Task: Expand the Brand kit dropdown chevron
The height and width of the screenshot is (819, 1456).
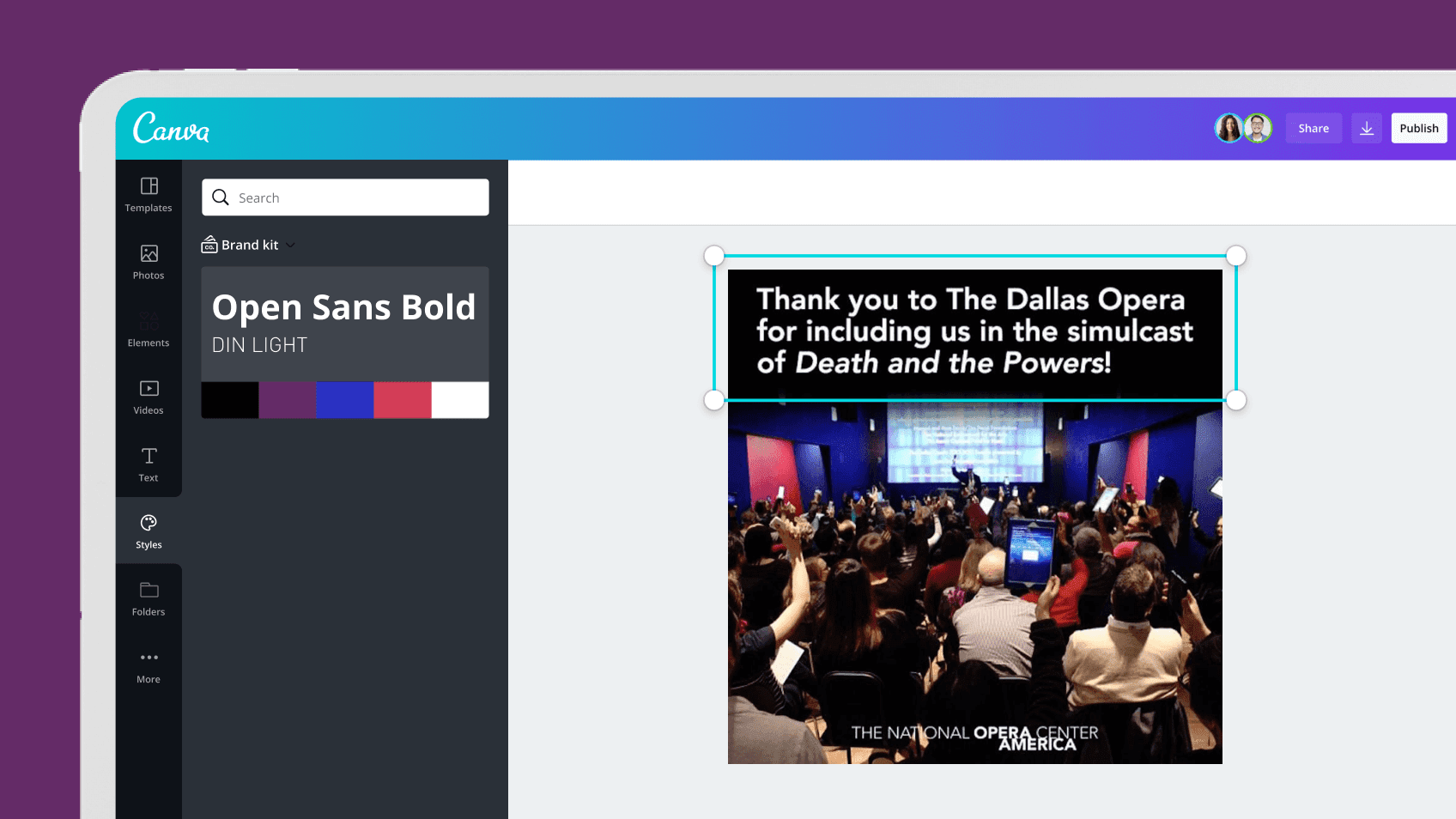Action: pos(291,246)
